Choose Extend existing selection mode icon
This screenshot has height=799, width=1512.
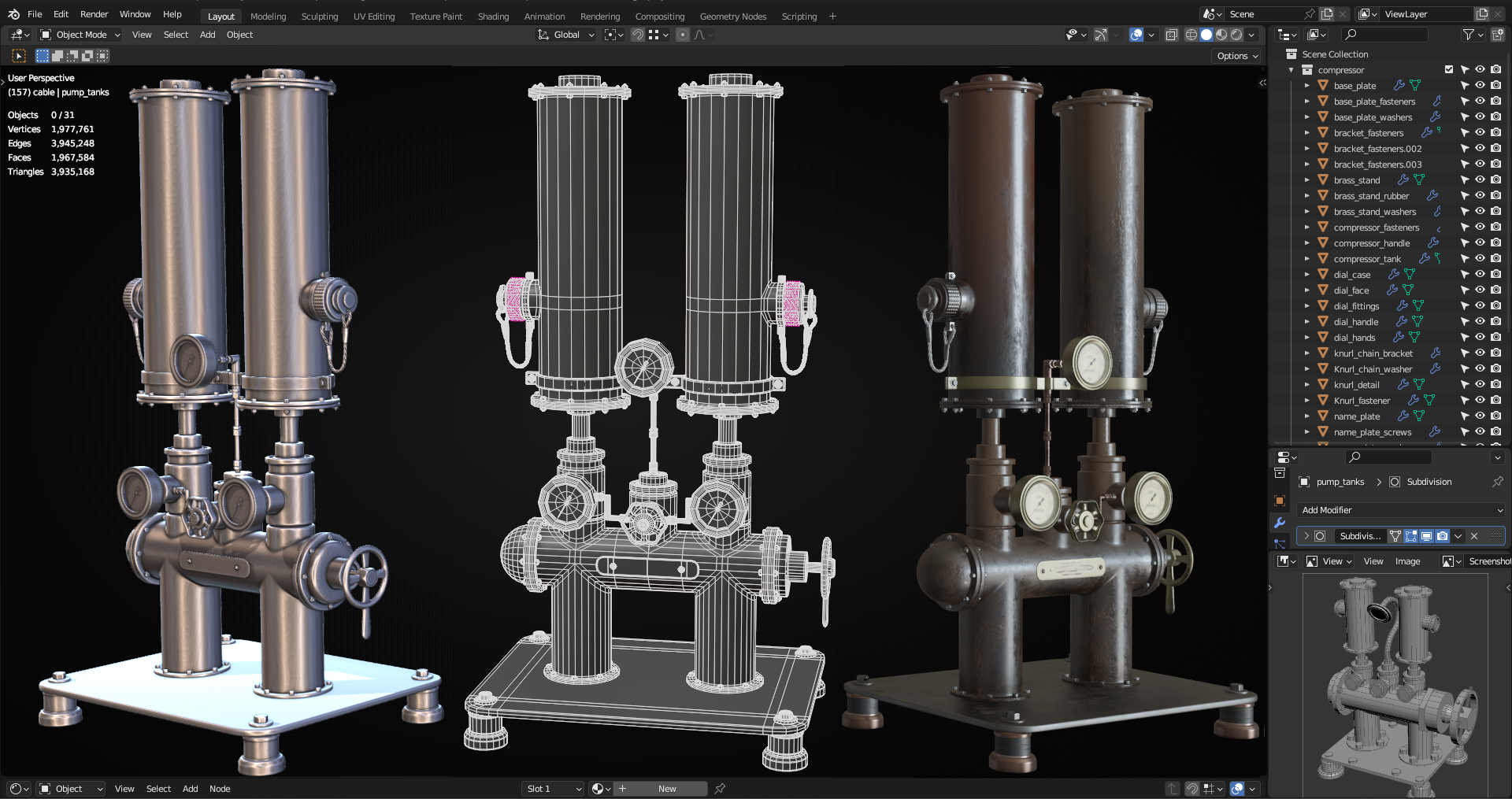click(x=57, y=56)
